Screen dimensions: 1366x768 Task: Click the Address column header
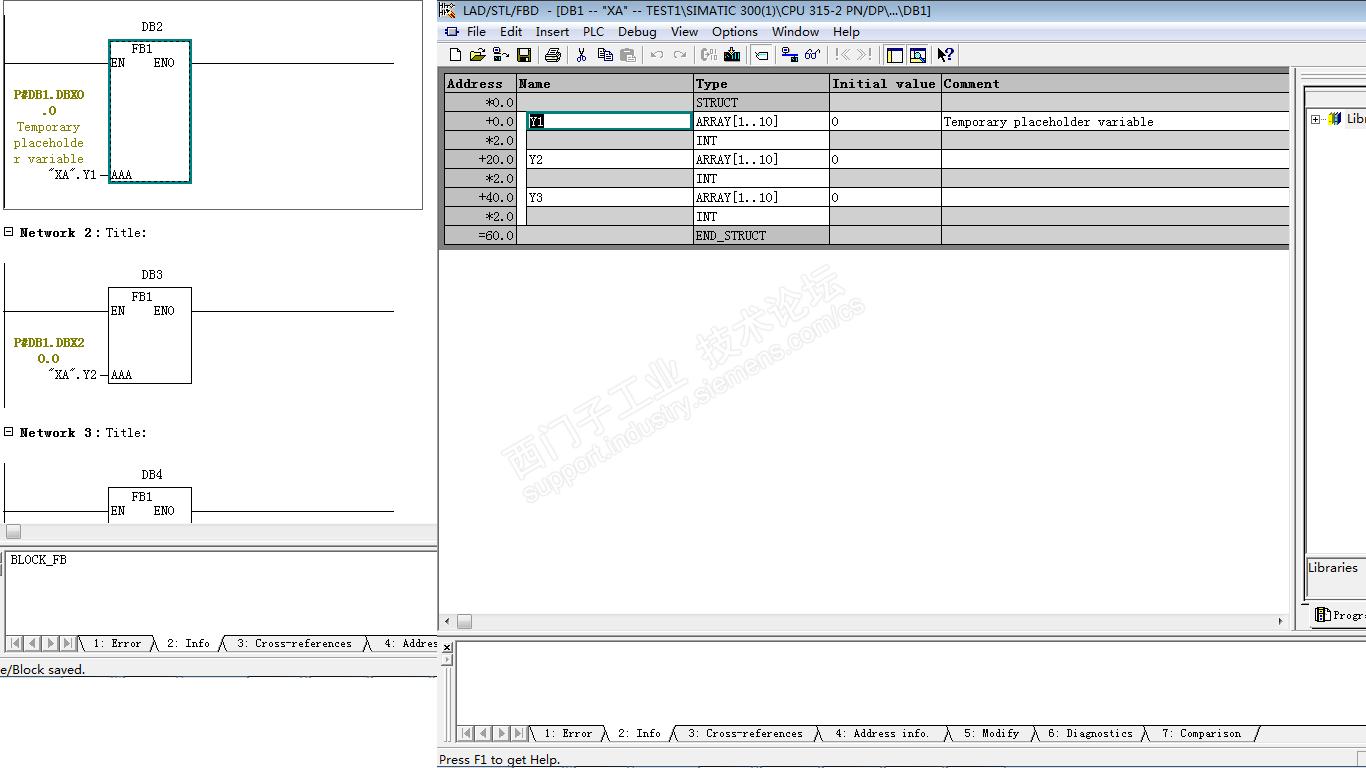(479, 83)
